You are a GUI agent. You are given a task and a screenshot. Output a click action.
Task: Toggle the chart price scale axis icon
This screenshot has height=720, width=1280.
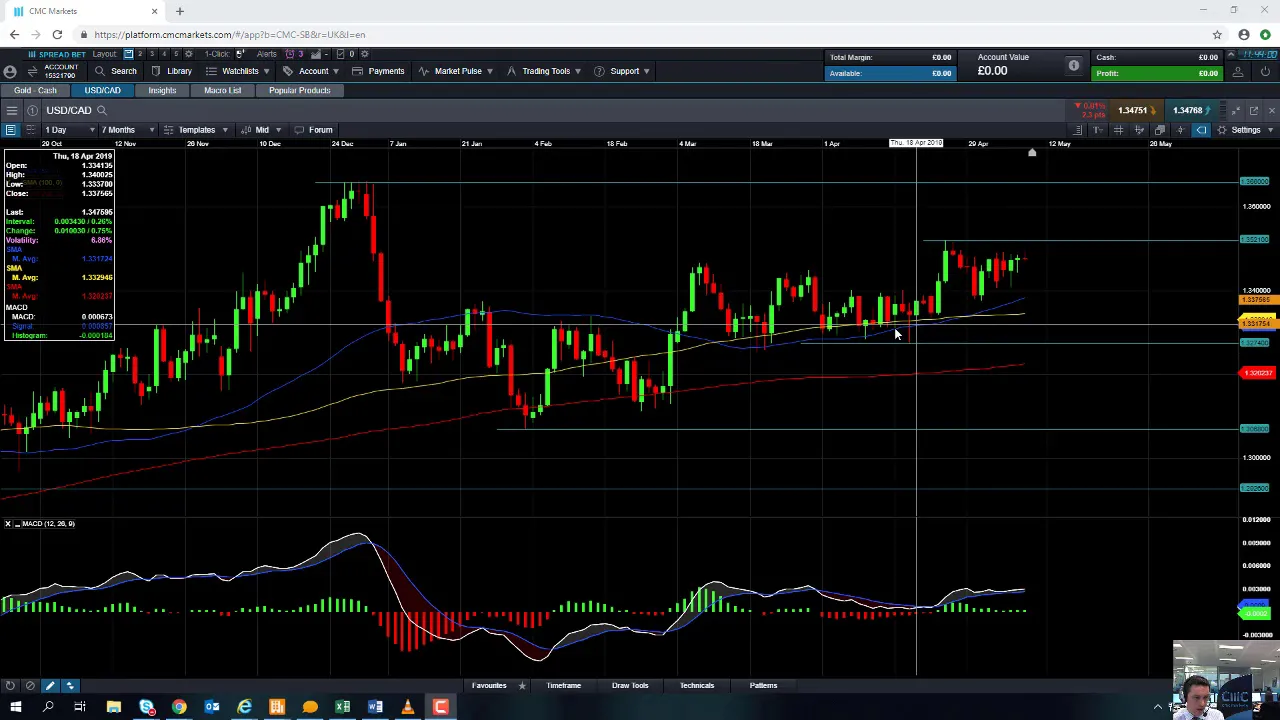pyautogui.click(x=1139, y=130)
